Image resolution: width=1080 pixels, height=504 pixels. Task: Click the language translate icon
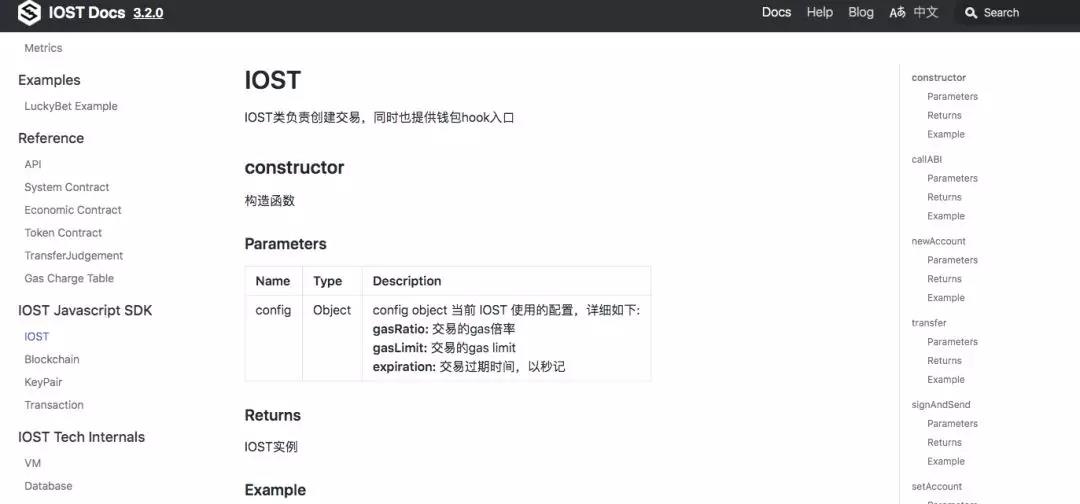coord(897,12)
